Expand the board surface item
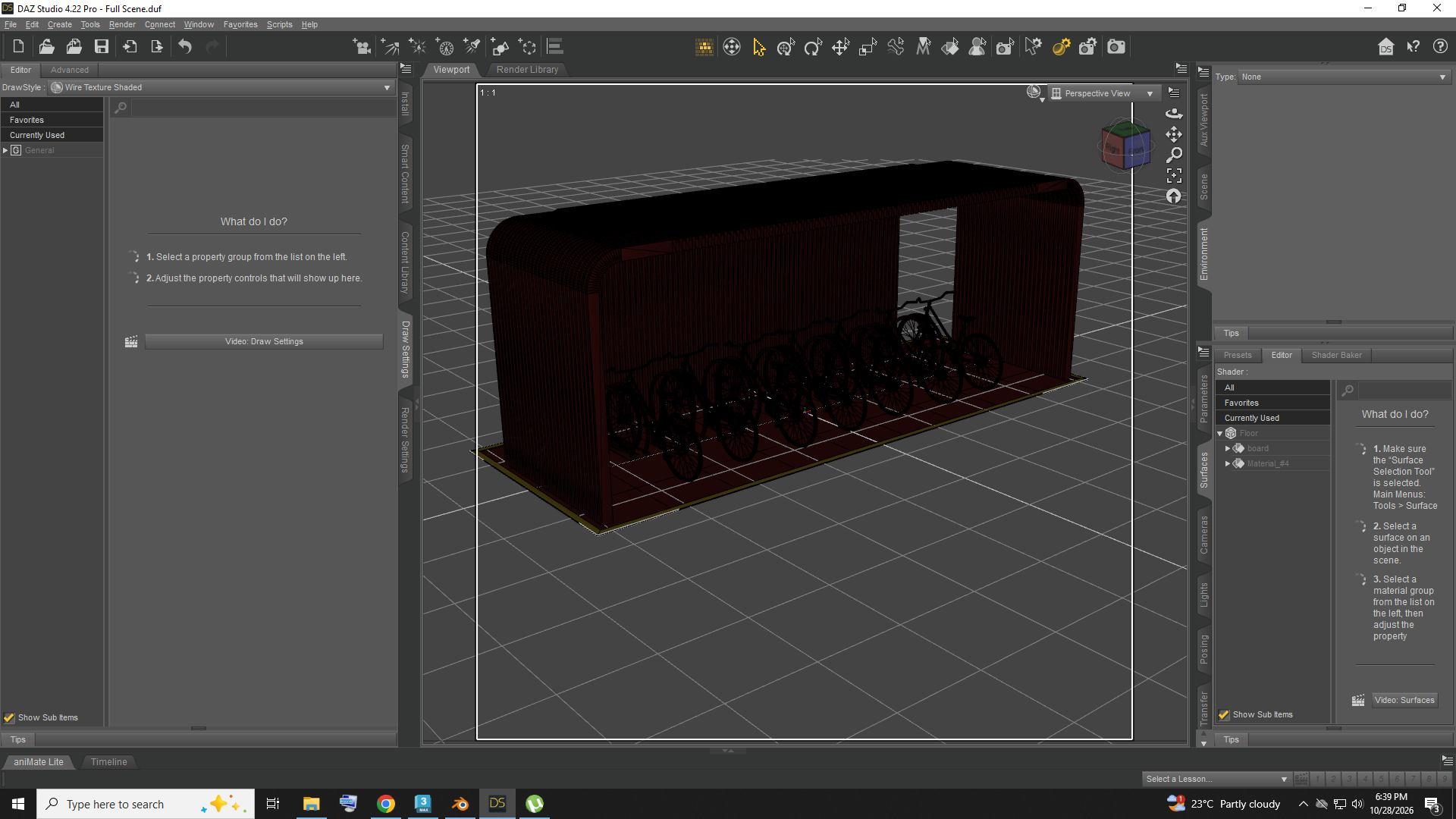 tap(1228, 448)
